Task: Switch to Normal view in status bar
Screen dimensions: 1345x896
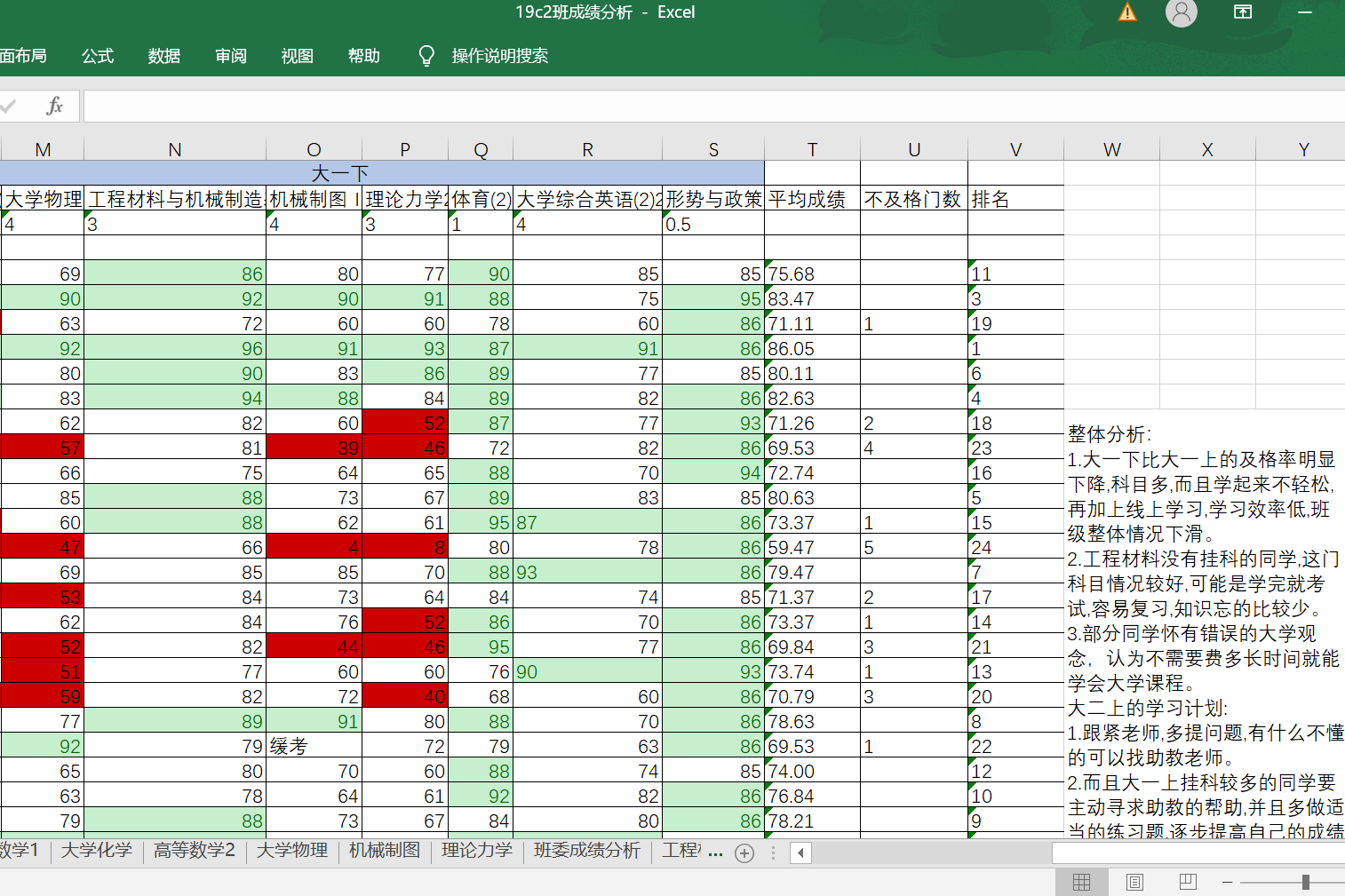Action: tap(1081, 882)
